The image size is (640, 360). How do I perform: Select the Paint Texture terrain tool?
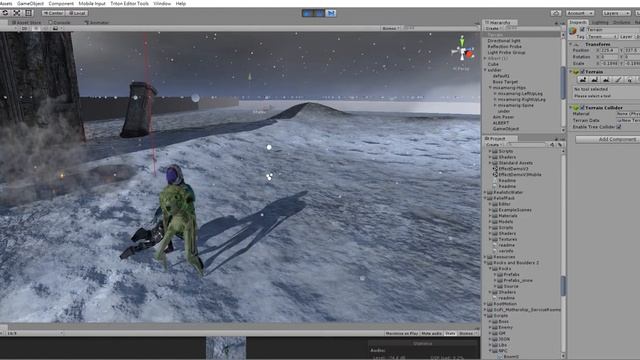618,80
